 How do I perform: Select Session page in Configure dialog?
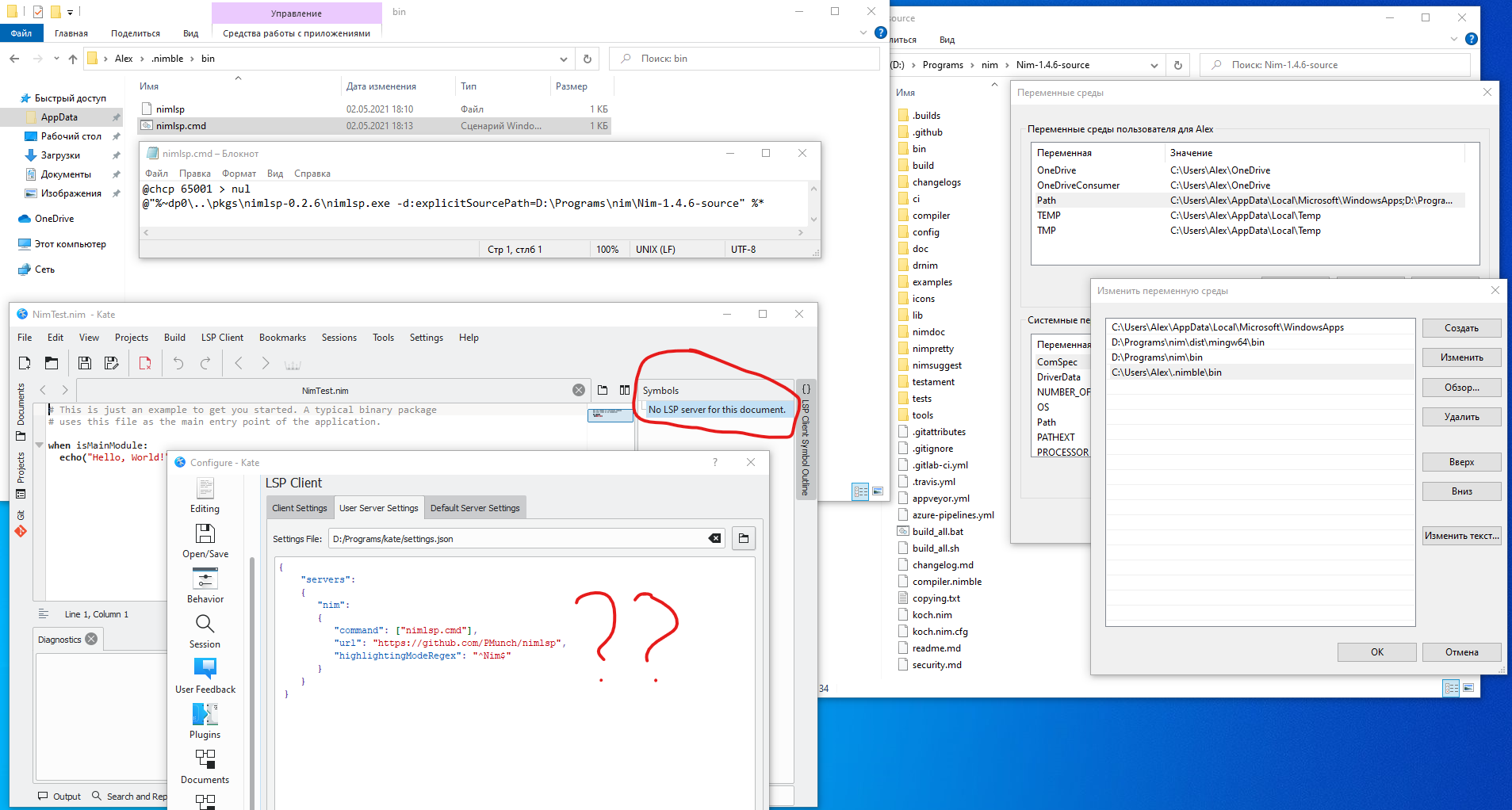[x=205, y=632]
